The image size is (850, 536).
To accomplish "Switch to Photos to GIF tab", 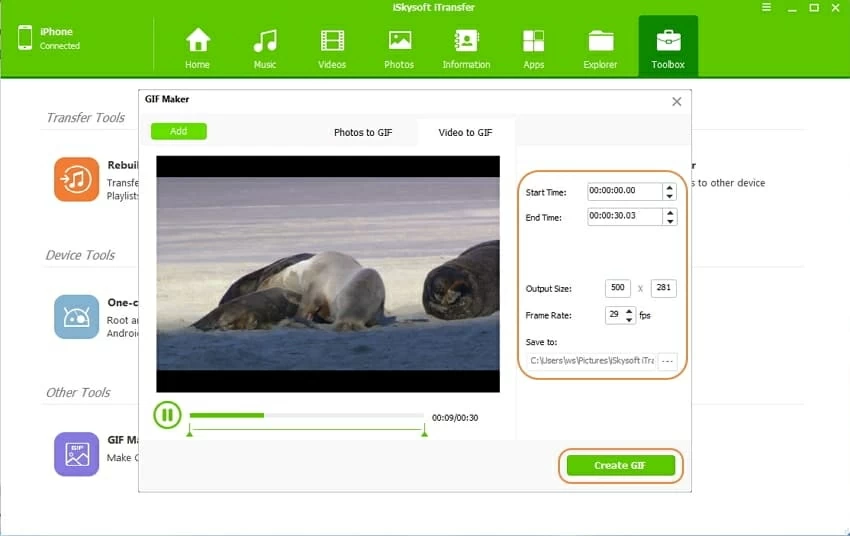I will [363, 133].
